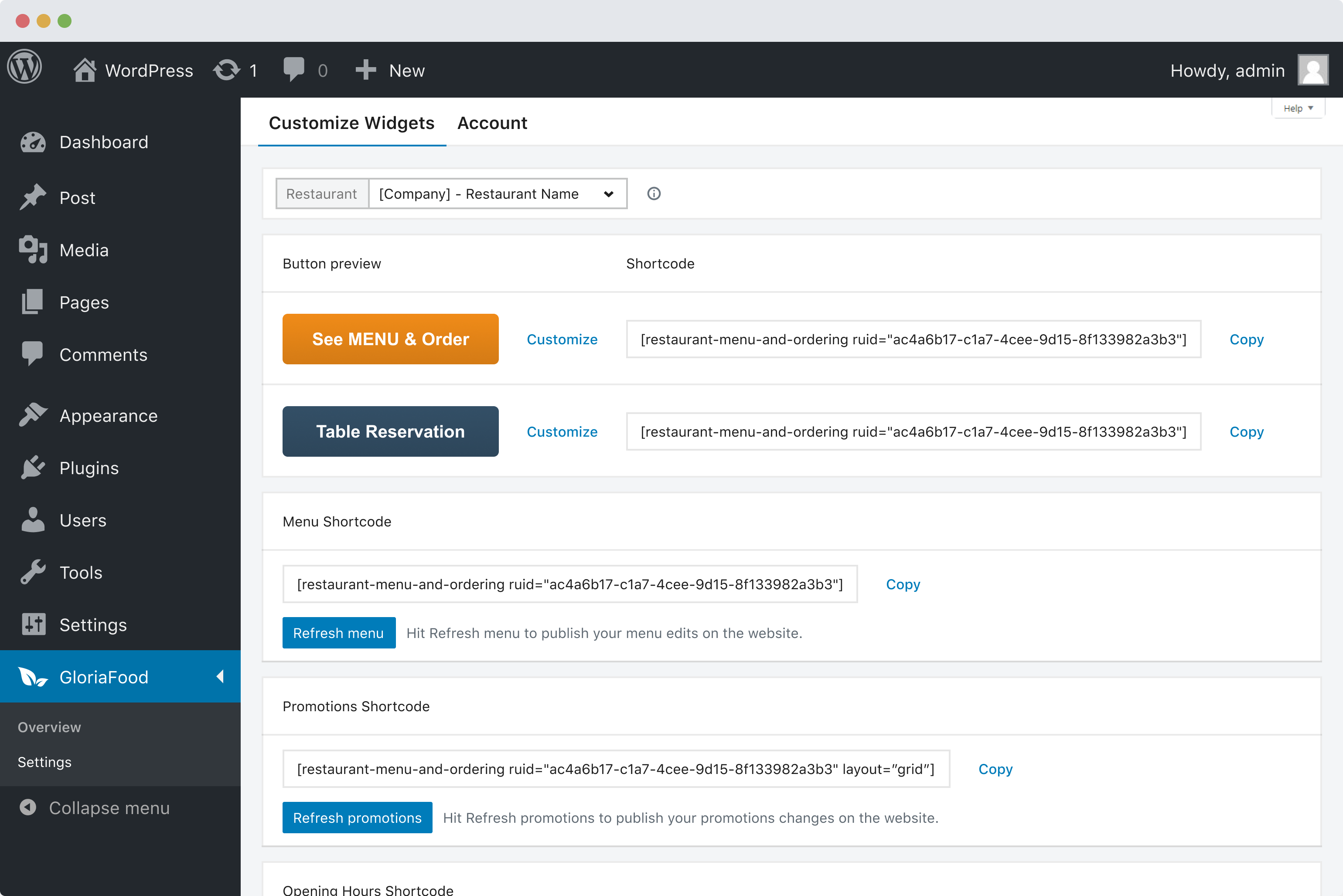
Task: Copy the Promotions shortcode
Action: (995, 769)
